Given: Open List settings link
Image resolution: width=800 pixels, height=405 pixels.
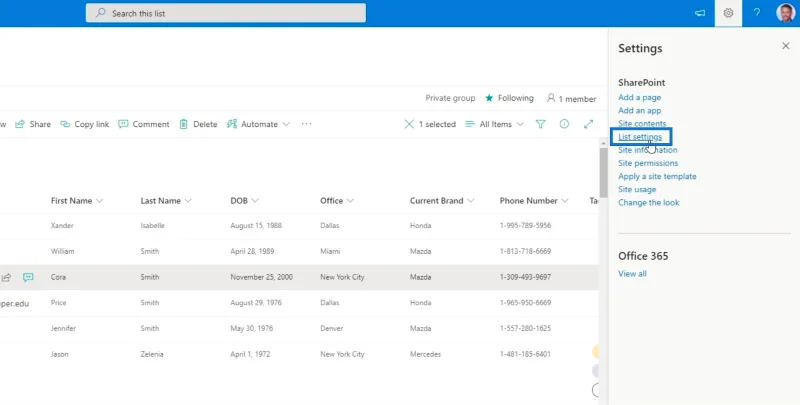Looking at the screenshot, I should [x=640, y=137].
